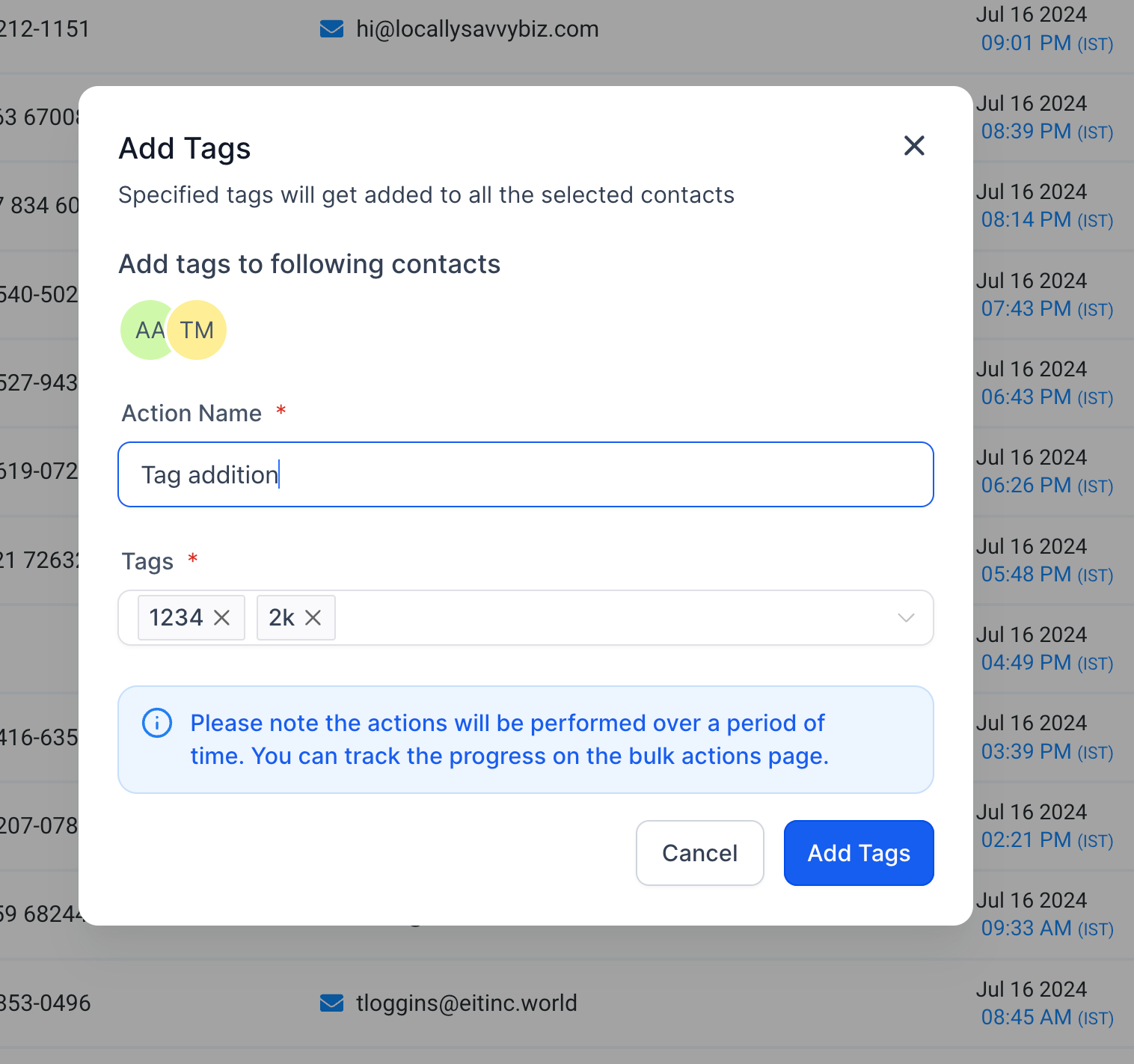
Task: Open the tloggins@eitinc.world email address
Action: 466,1003
